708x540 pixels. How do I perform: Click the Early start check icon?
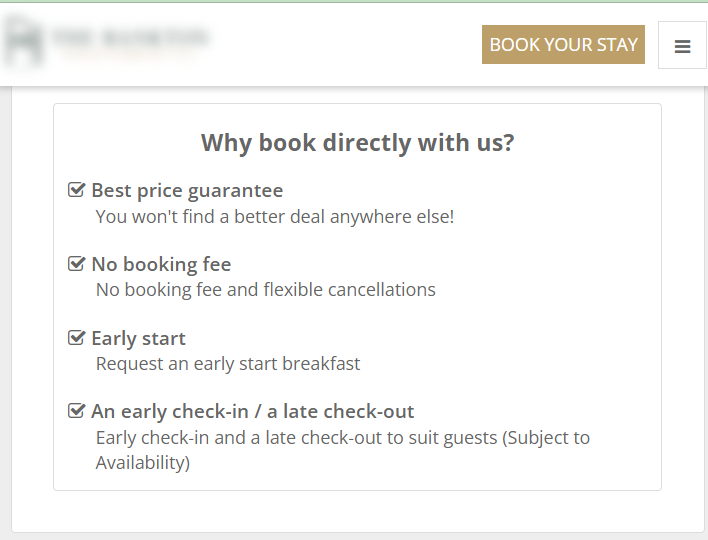click(76, 338)
